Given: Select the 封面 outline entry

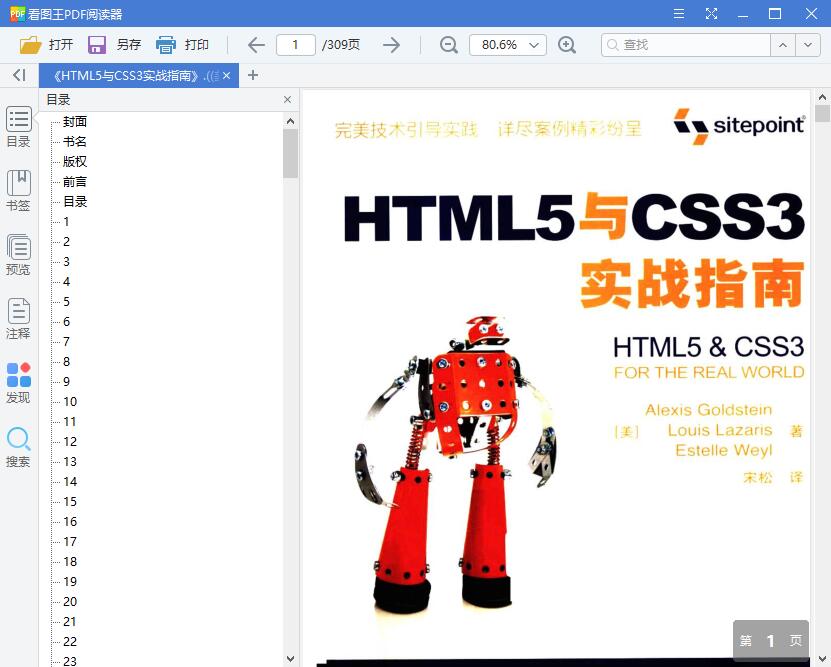Looking at the screenshot, I should pyautogui.click(x=75, y=122).
